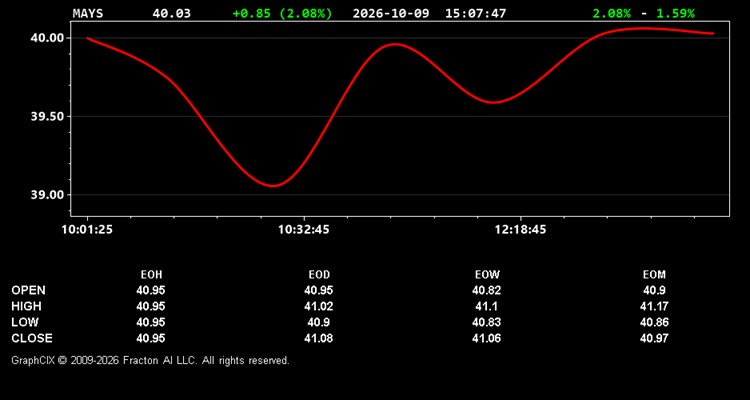This screenshot has height=400, width=750.
Task: Click the EOW LOW value 40.83
Action: pos(486,322)
